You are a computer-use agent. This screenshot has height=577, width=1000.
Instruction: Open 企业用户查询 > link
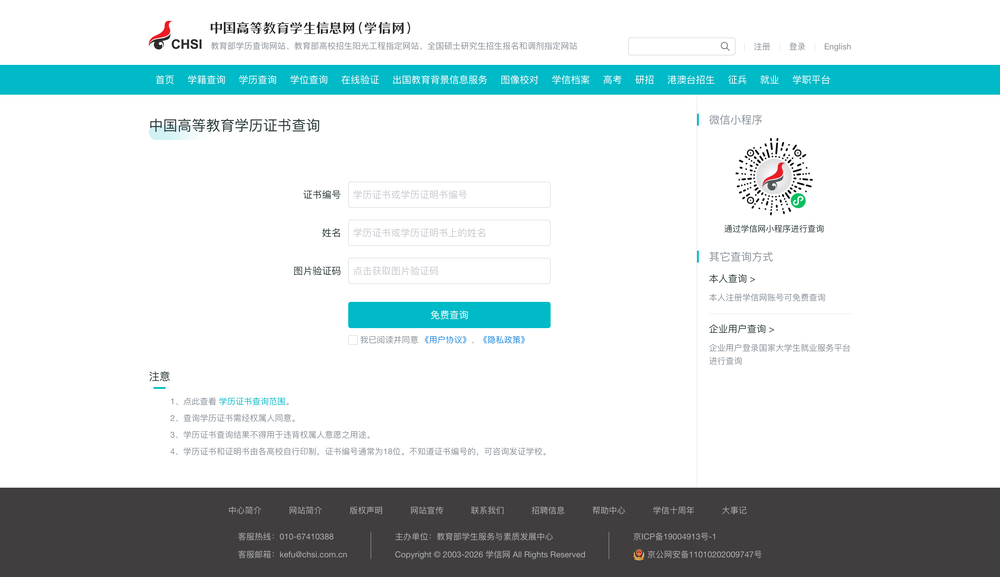[x=741, y=329]
